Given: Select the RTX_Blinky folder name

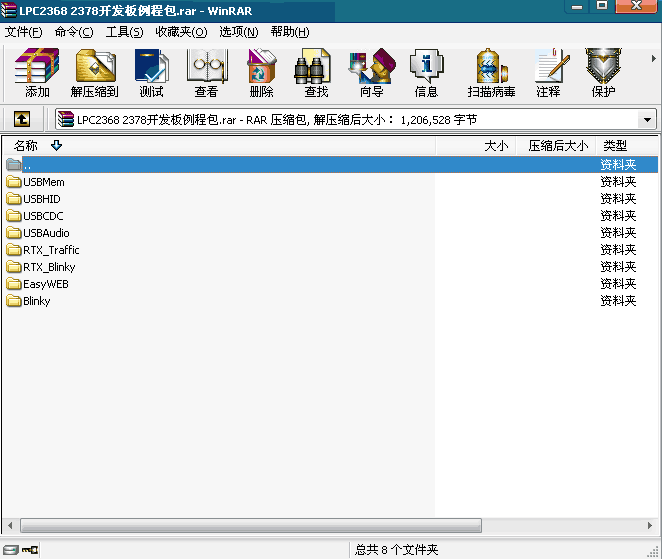Looking at the screenshot, I should 49,267.
